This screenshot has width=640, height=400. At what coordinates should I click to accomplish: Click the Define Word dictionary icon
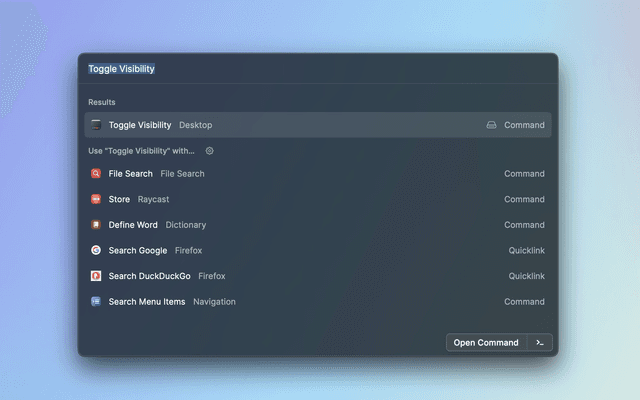(x=96, y=225)
